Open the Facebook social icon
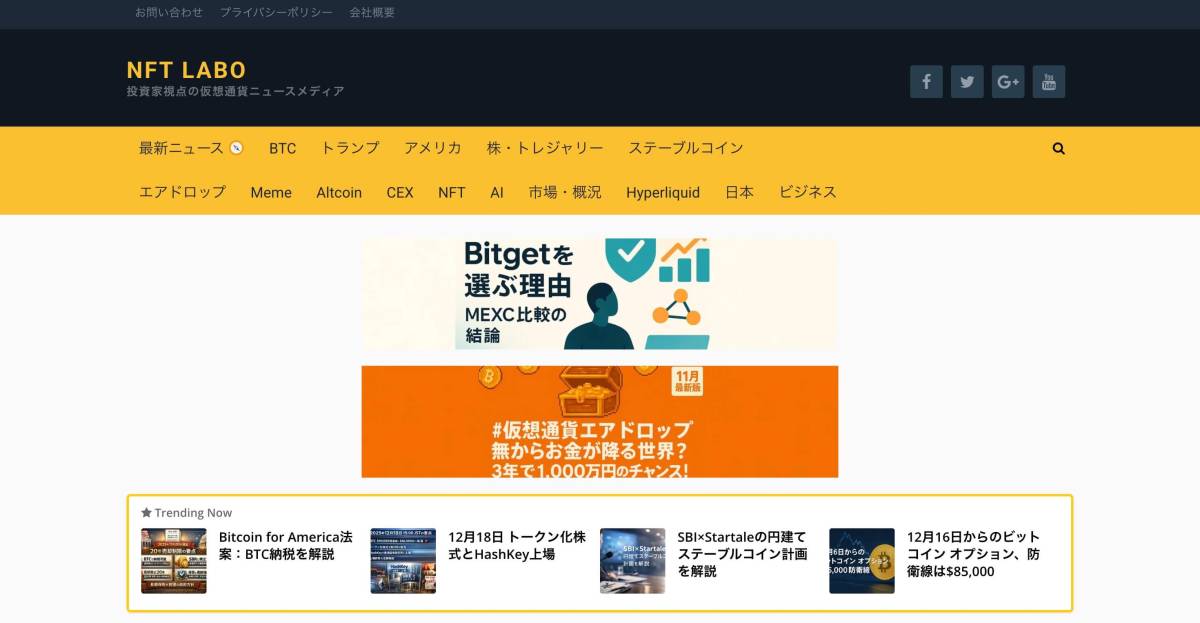Image resolution: width=1200 pixels, height=623 pixels. point(926,82)
